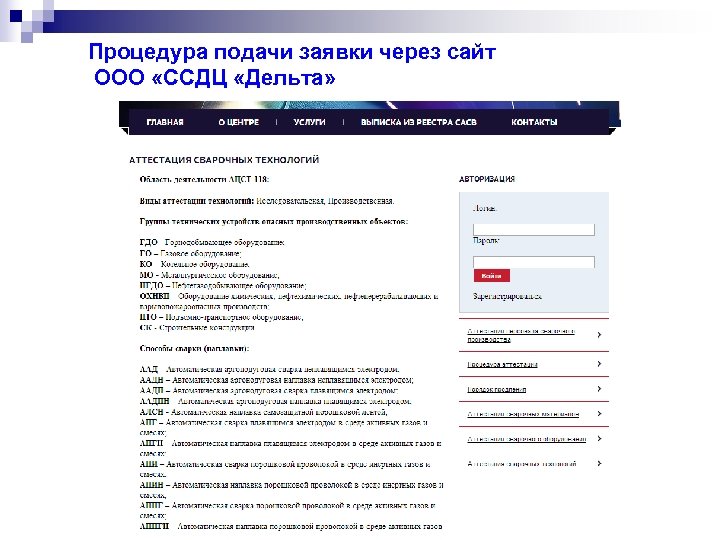Click the ПТО Подъемно-транспортное оборудование row
Viewport: 720px width, 540px height.
[221, 317]
